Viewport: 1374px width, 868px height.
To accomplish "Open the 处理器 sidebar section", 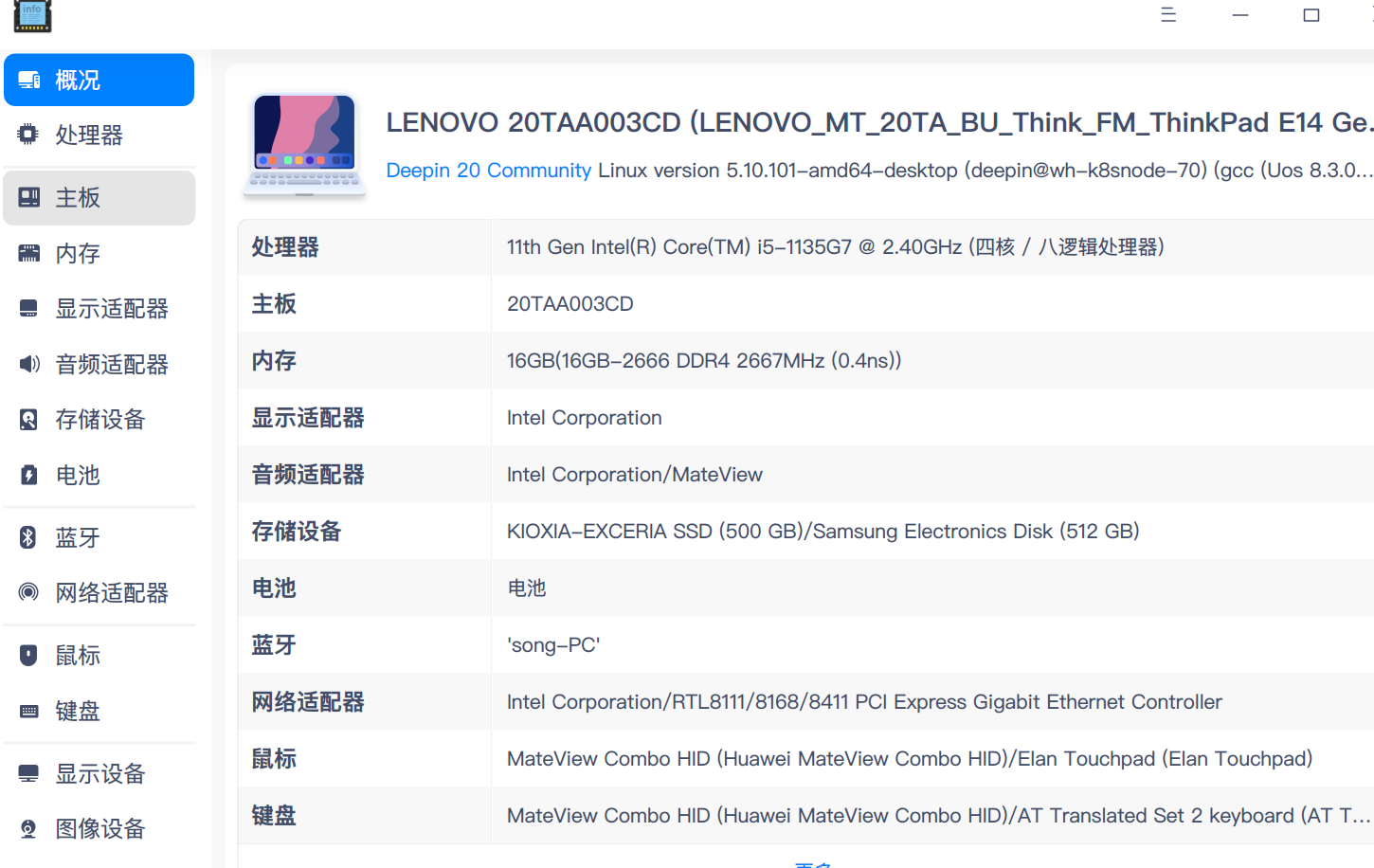I will [x=99, y=135].
